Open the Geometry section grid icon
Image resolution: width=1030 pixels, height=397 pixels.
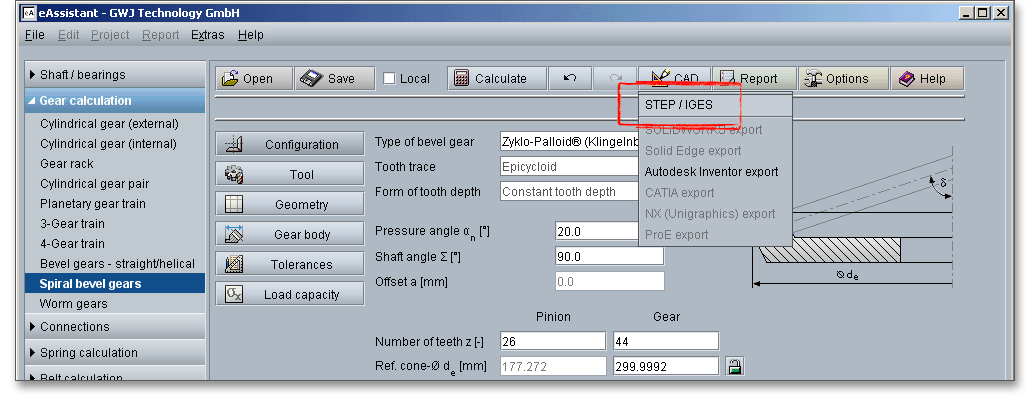click(234, 204)
